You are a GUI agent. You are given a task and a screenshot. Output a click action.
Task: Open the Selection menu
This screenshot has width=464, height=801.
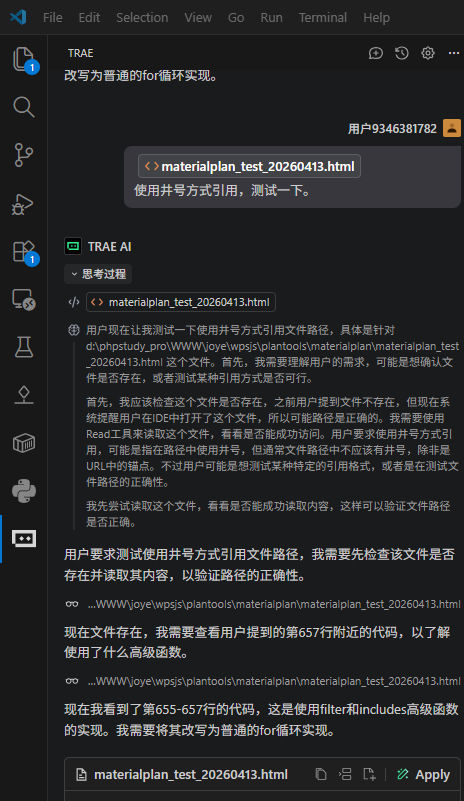pyautogui.click(x=142, y=17)
